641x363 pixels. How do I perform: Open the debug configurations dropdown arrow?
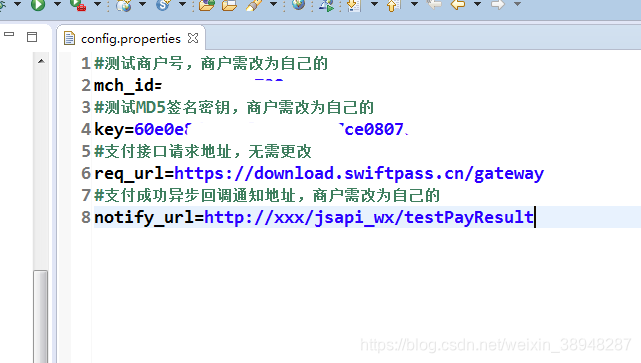point(17,4)
